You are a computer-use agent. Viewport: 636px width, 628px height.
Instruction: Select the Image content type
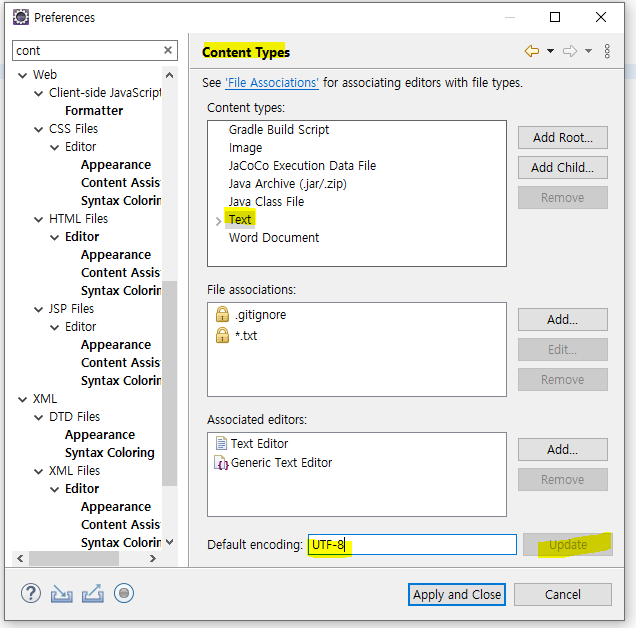[245, 148]
